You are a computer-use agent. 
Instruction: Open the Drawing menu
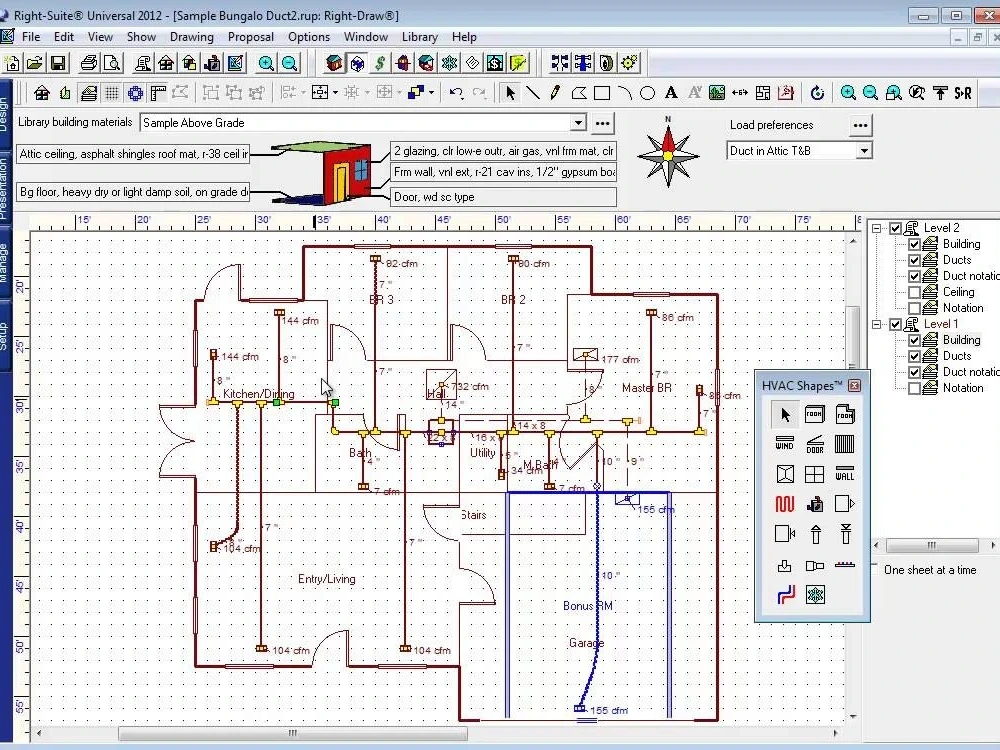[191, 37]
